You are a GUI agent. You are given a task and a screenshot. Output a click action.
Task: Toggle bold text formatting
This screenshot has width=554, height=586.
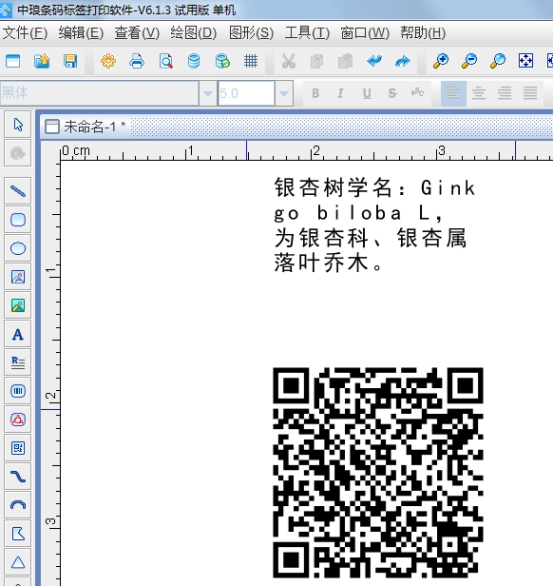(x=316, y=93)
